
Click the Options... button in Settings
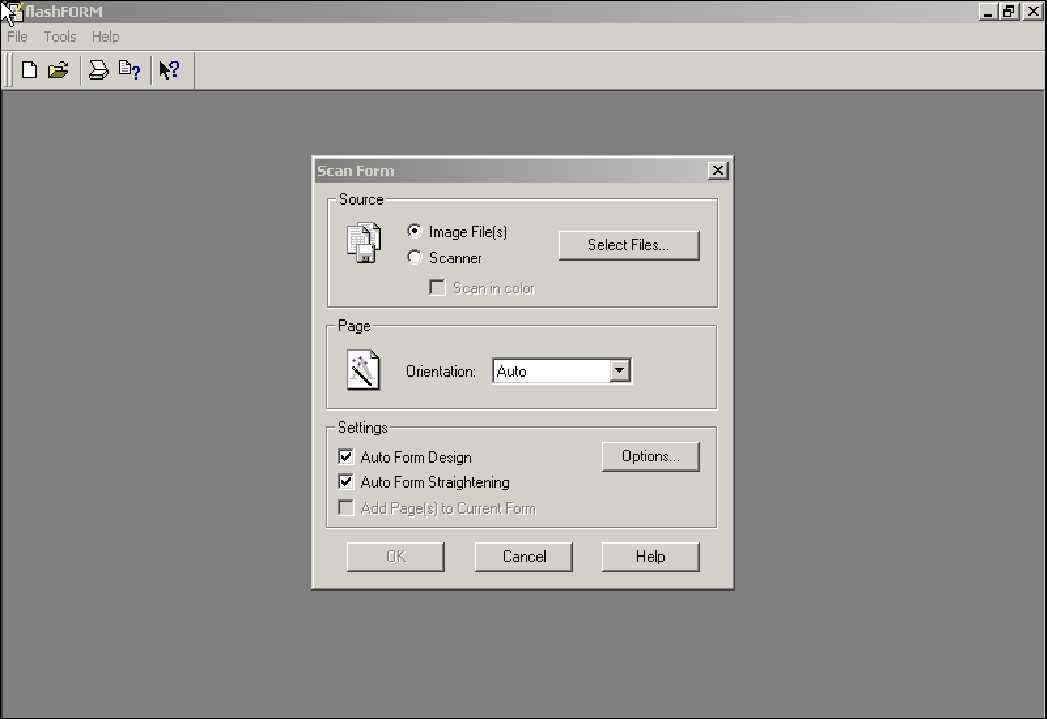pos(650,456)
